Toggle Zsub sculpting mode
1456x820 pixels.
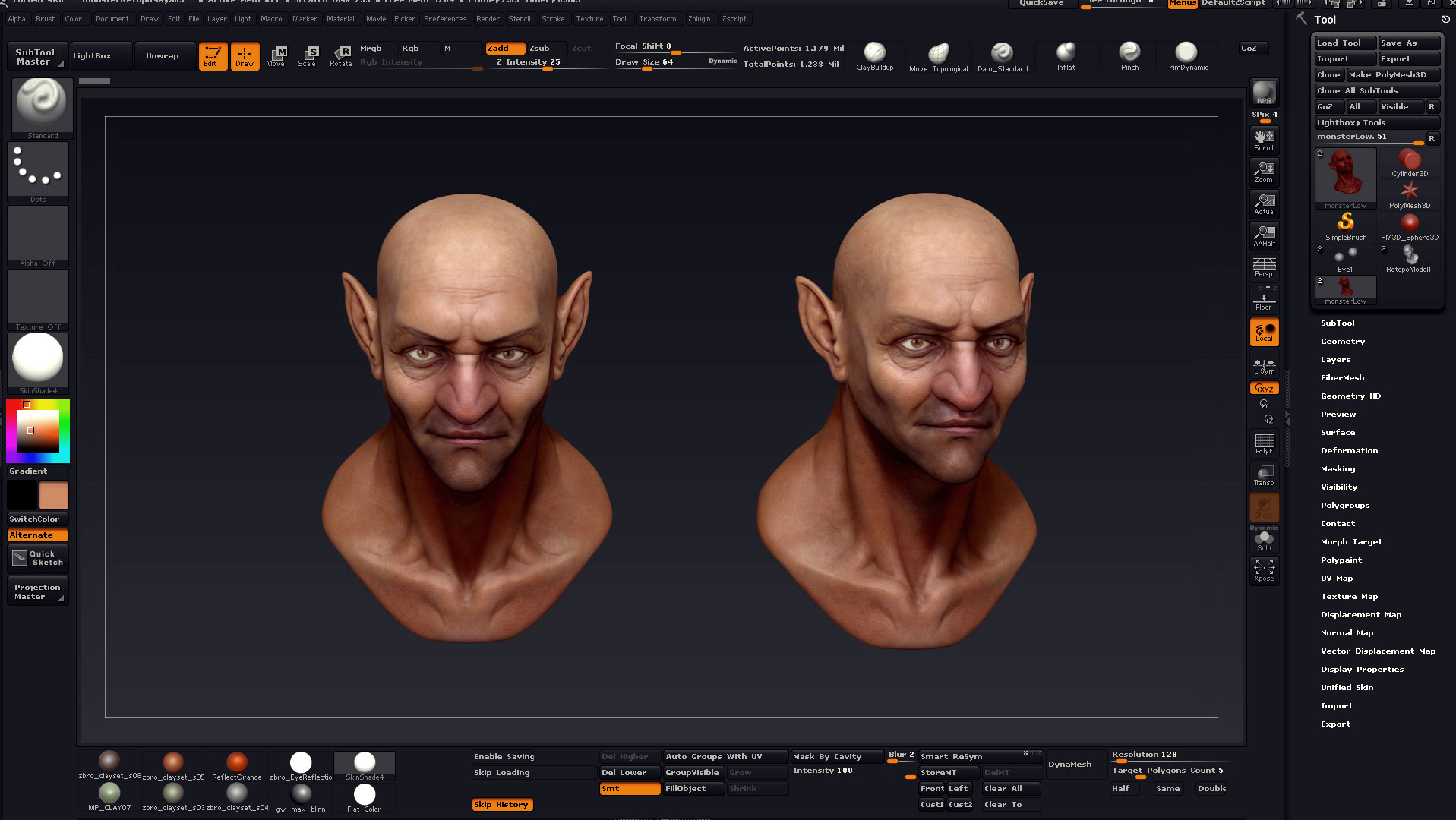pyautogui.click(x=547, y=48)
